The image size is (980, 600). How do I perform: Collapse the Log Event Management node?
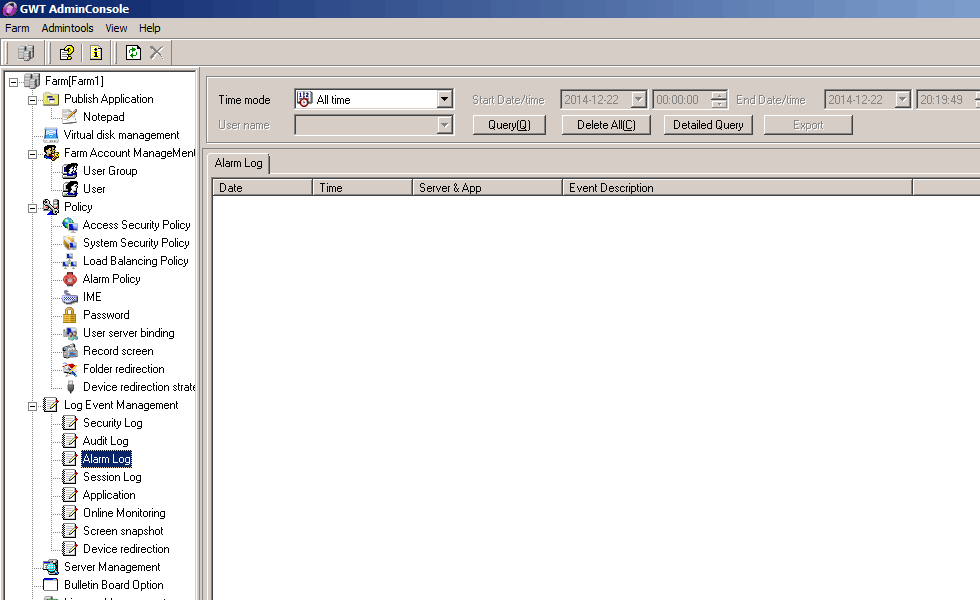(x=33, y=405)
